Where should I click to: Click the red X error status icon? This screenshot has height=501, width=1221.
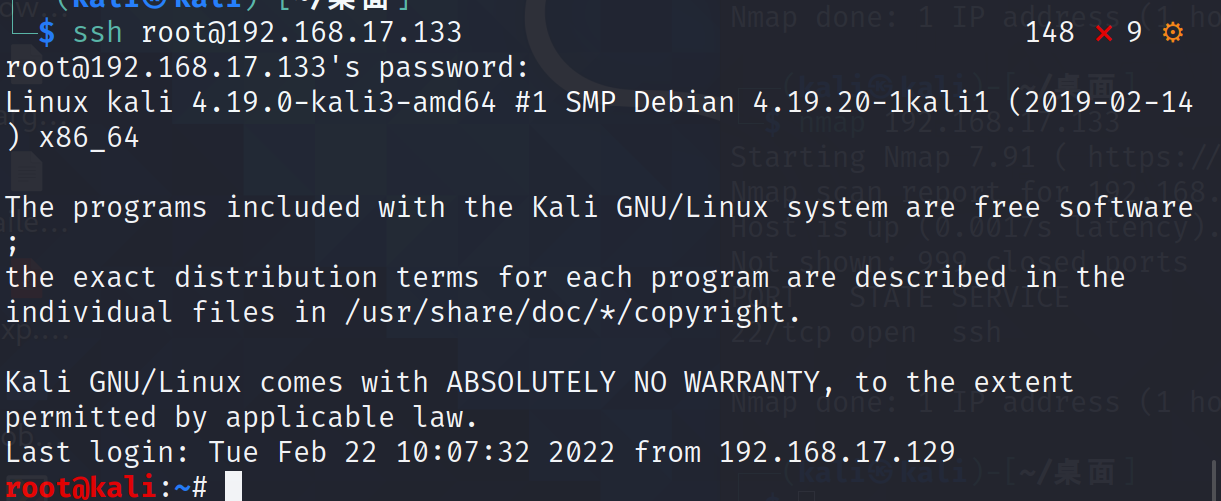(x=1104, y=33)
